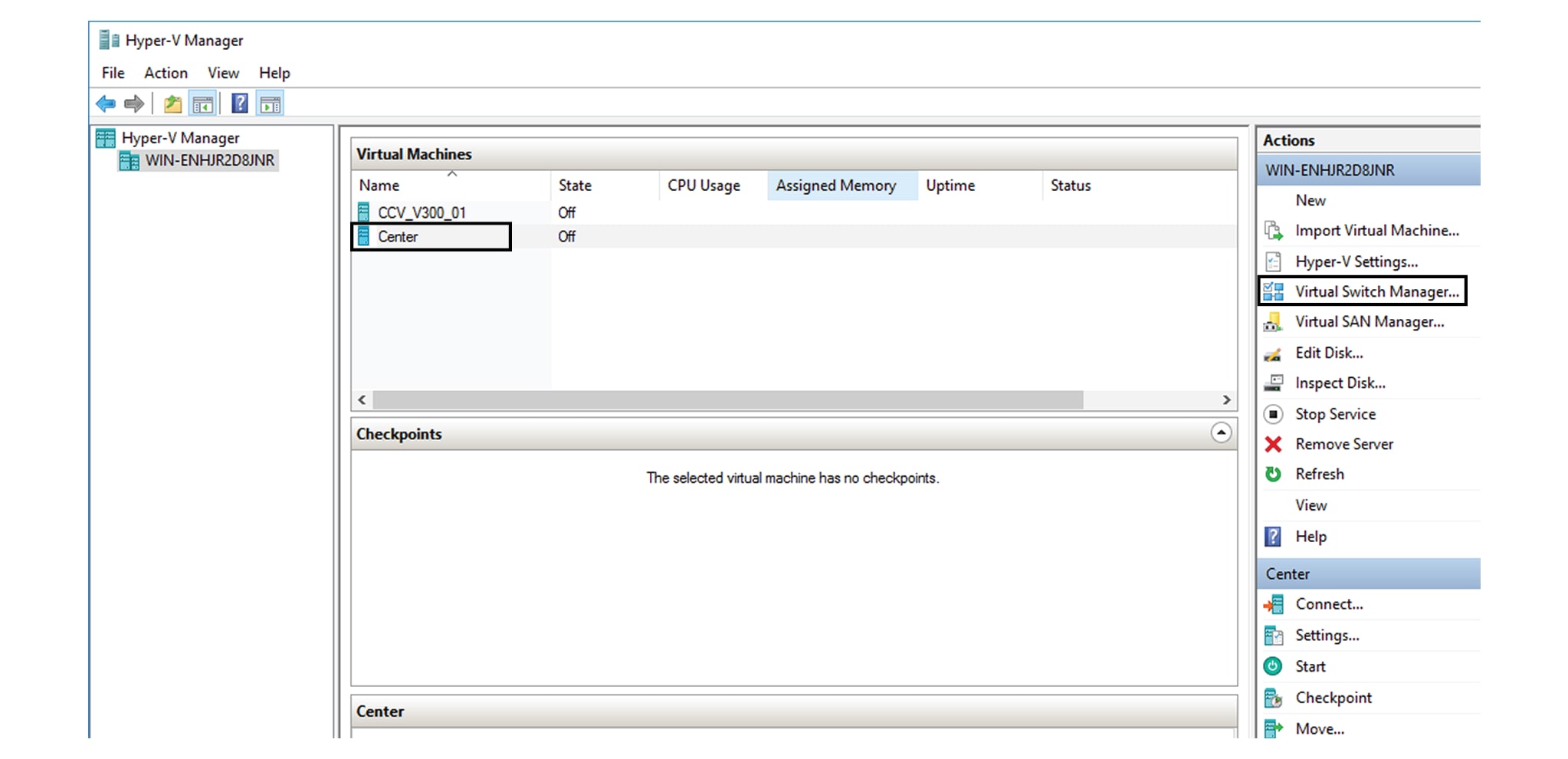Viewport: 1568px width, 759px height.
Task: Click the red X Remove Server icon
Action: [x=1273, y=444]
